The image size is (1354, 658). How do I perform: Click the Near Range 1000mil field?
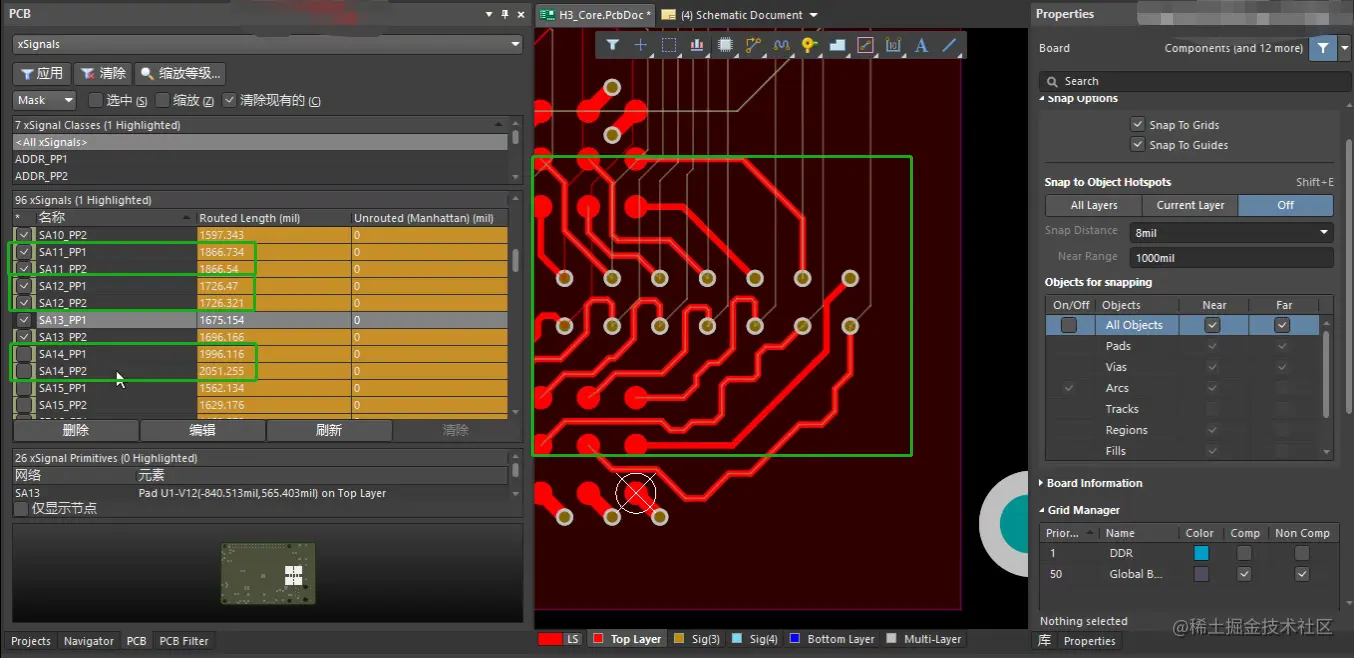(x=1232, y=258)
